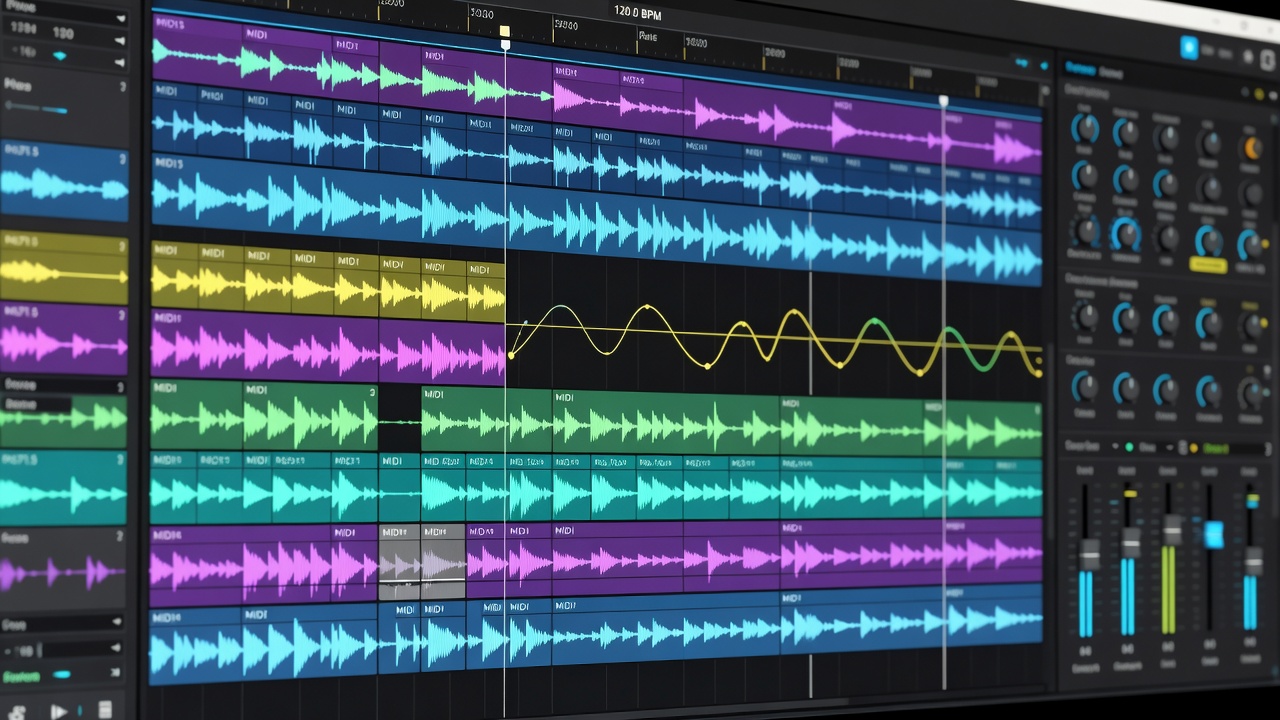Image resolution: width=1280 pixels, height=720 pixels.
Task: Click the play button in the transport
Action: coord(58,711)
